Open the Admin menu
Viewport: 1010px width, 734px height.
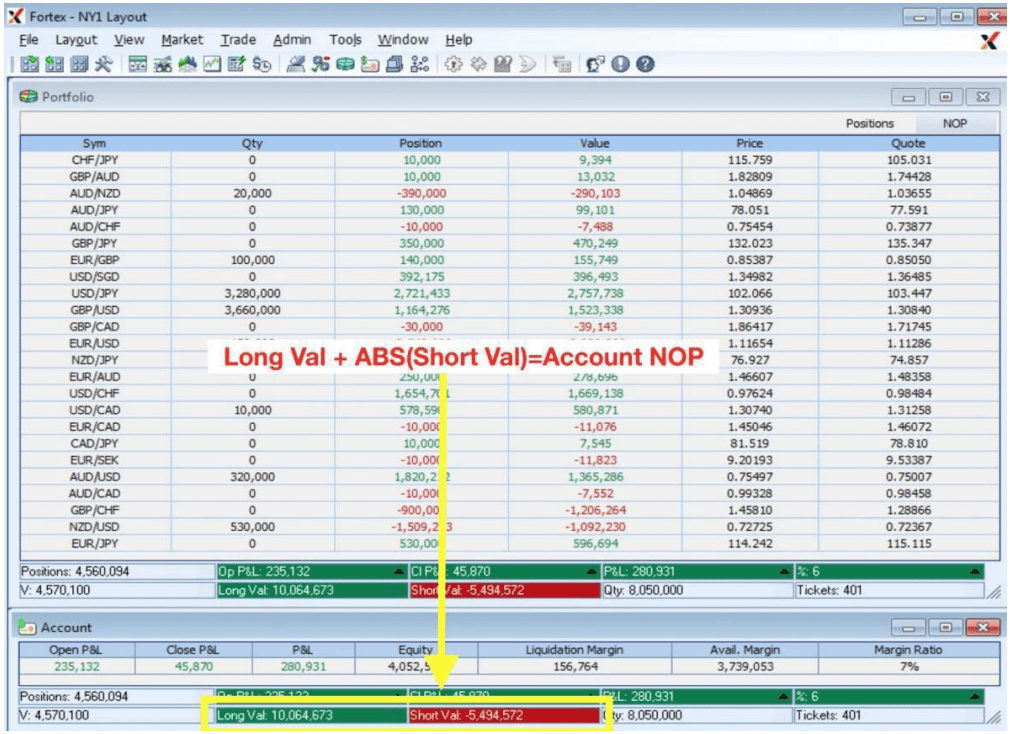pyautogui.click(x=292, y=40)
